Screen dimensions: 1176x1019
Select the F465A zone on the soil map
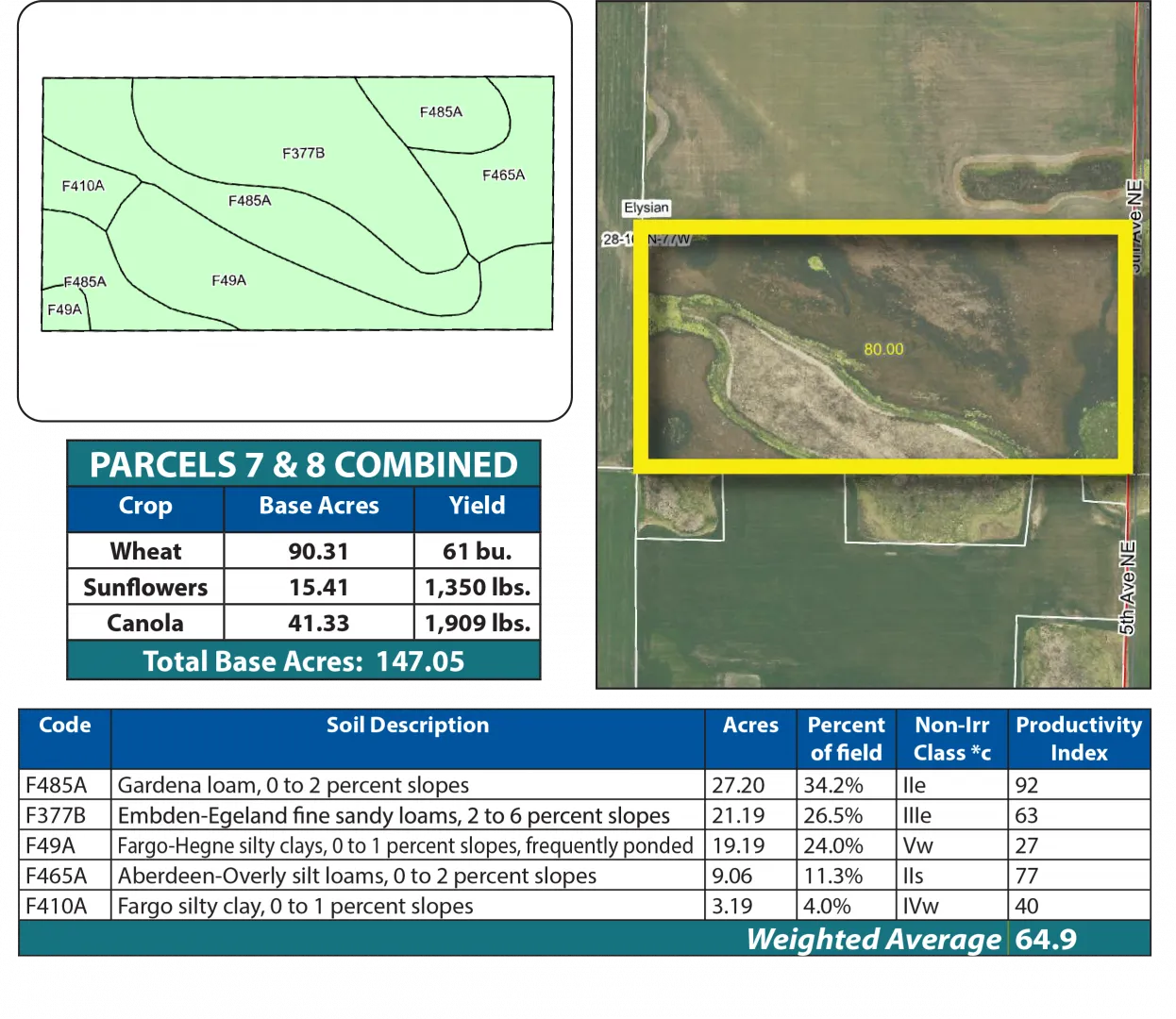(503, 175)
